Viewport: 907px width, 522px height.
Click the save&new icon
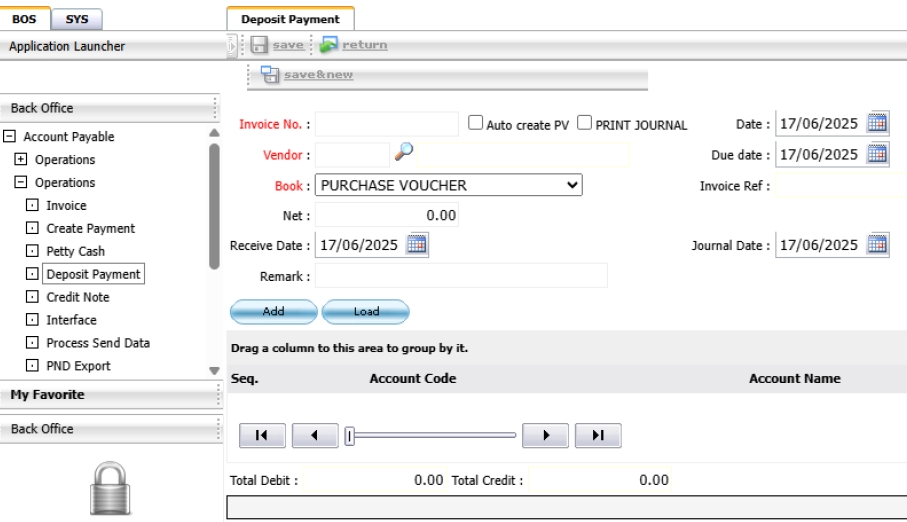tap(270, 75)
